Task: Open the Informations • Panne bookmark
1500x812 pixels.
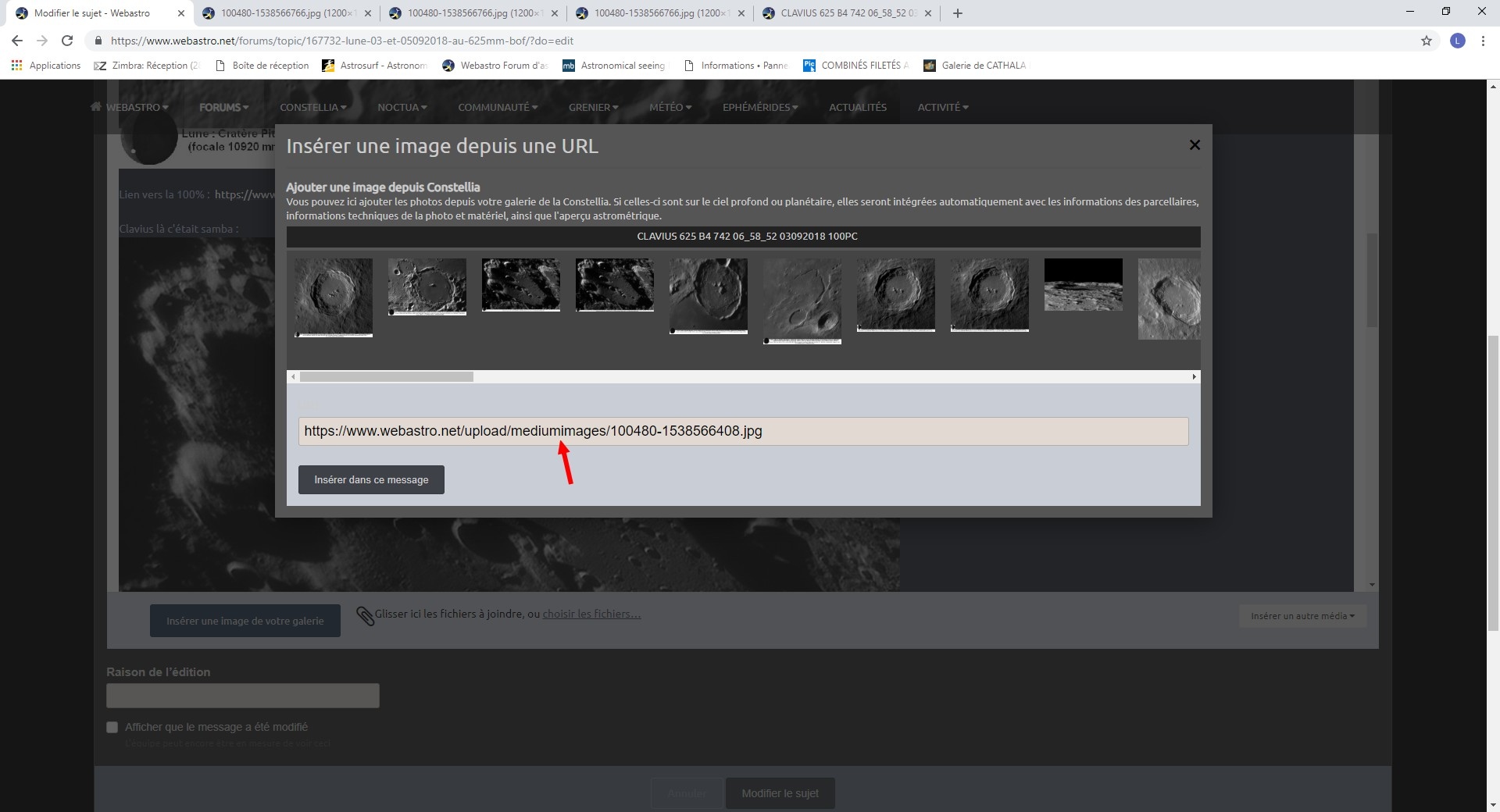Action: [736, 66]
